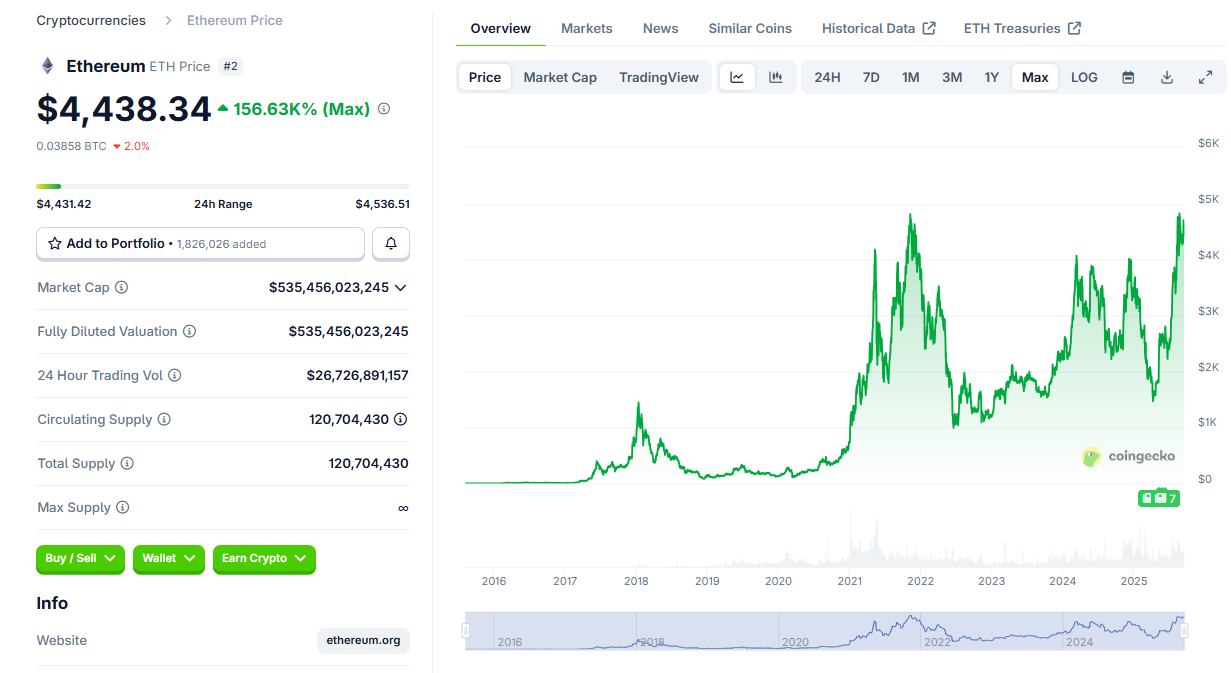Open Wallet dropdown
The image size is (1231, 673).
[x=168, y=559]
